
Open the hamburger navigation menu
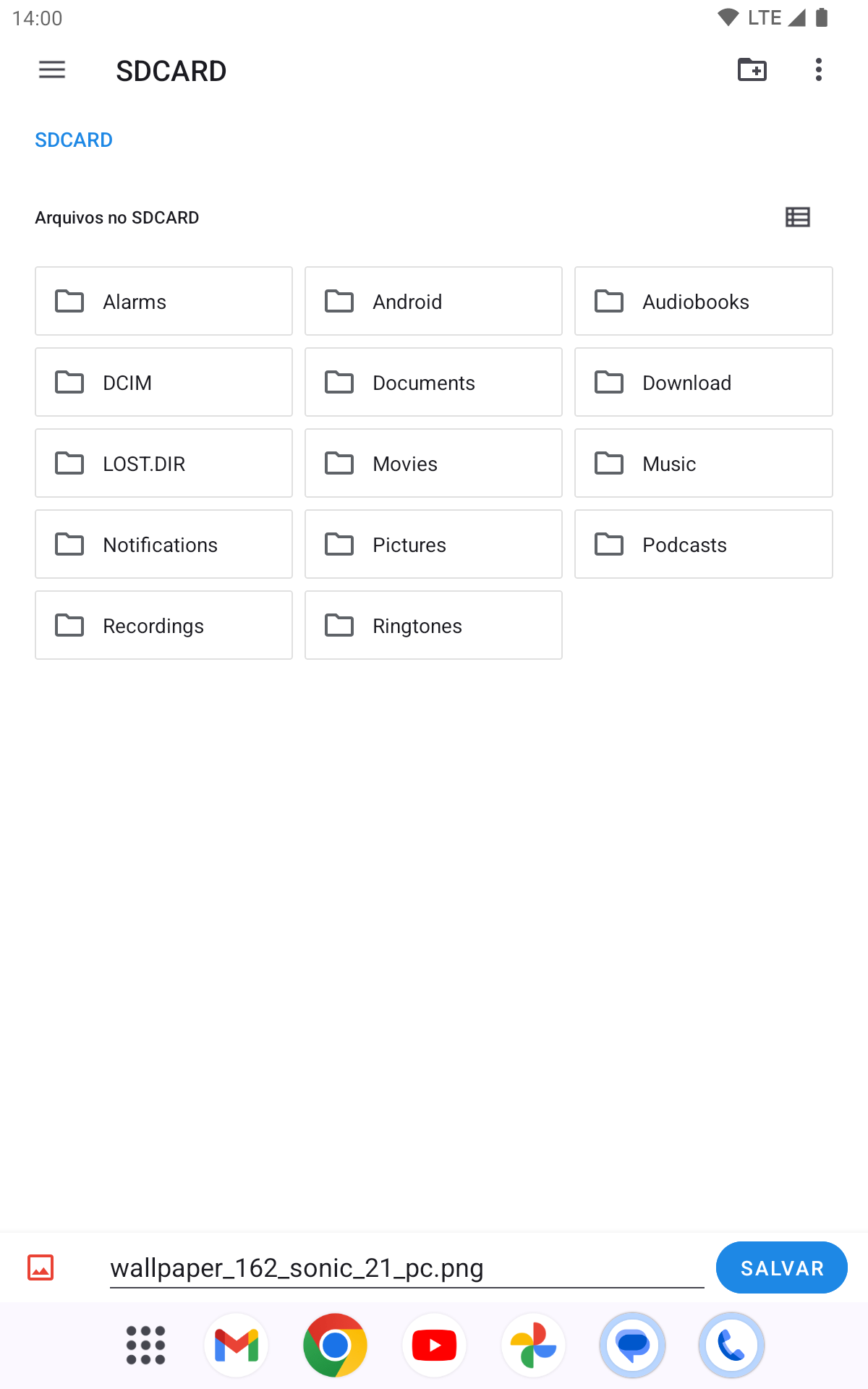point(52,70)
